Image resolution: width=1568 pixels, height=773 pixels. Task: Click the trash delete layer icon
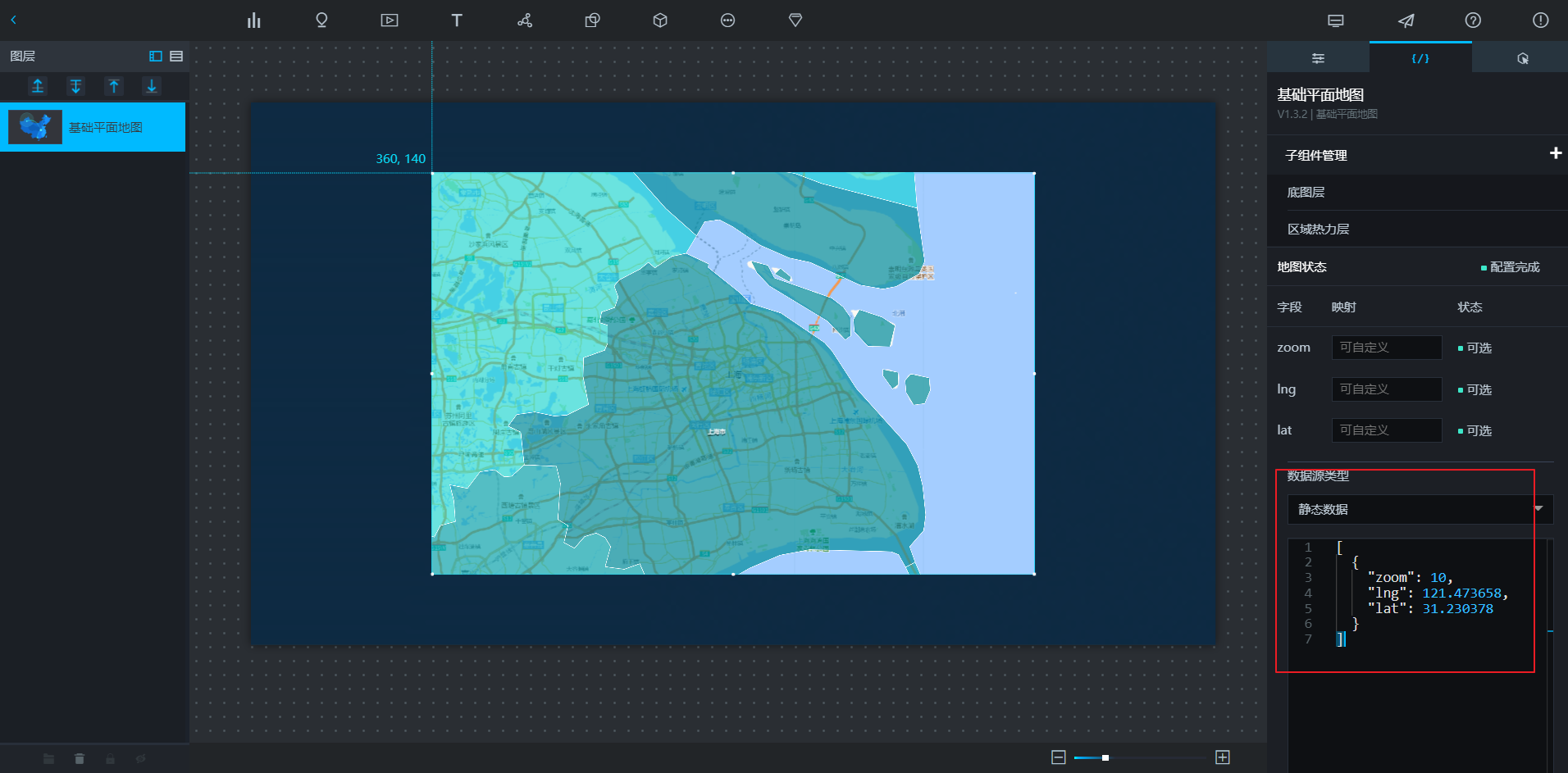[x=80, y=759]
